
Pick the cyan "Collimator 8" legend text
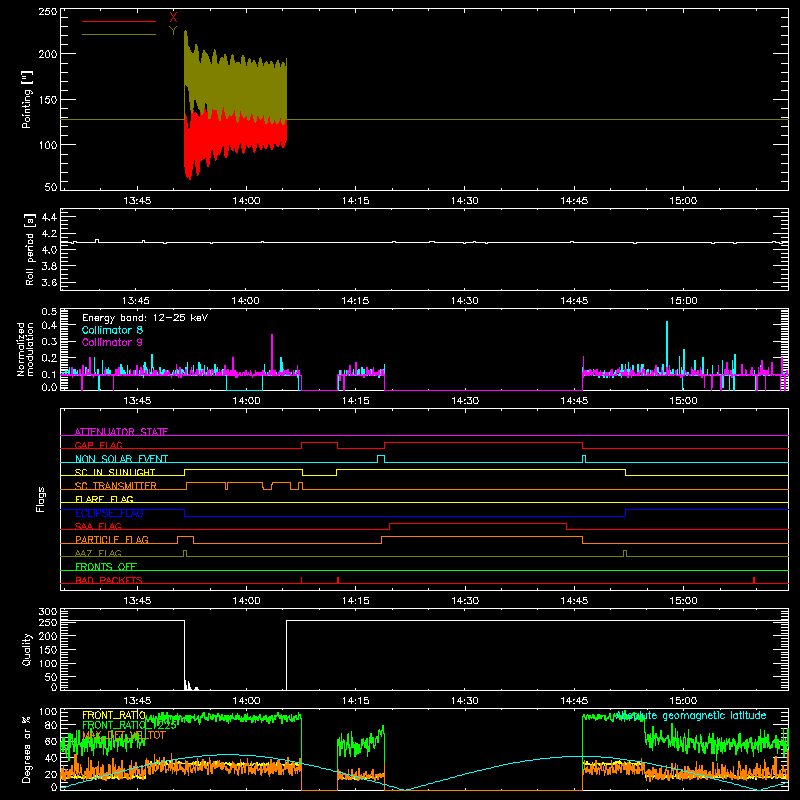coord(112,330)
